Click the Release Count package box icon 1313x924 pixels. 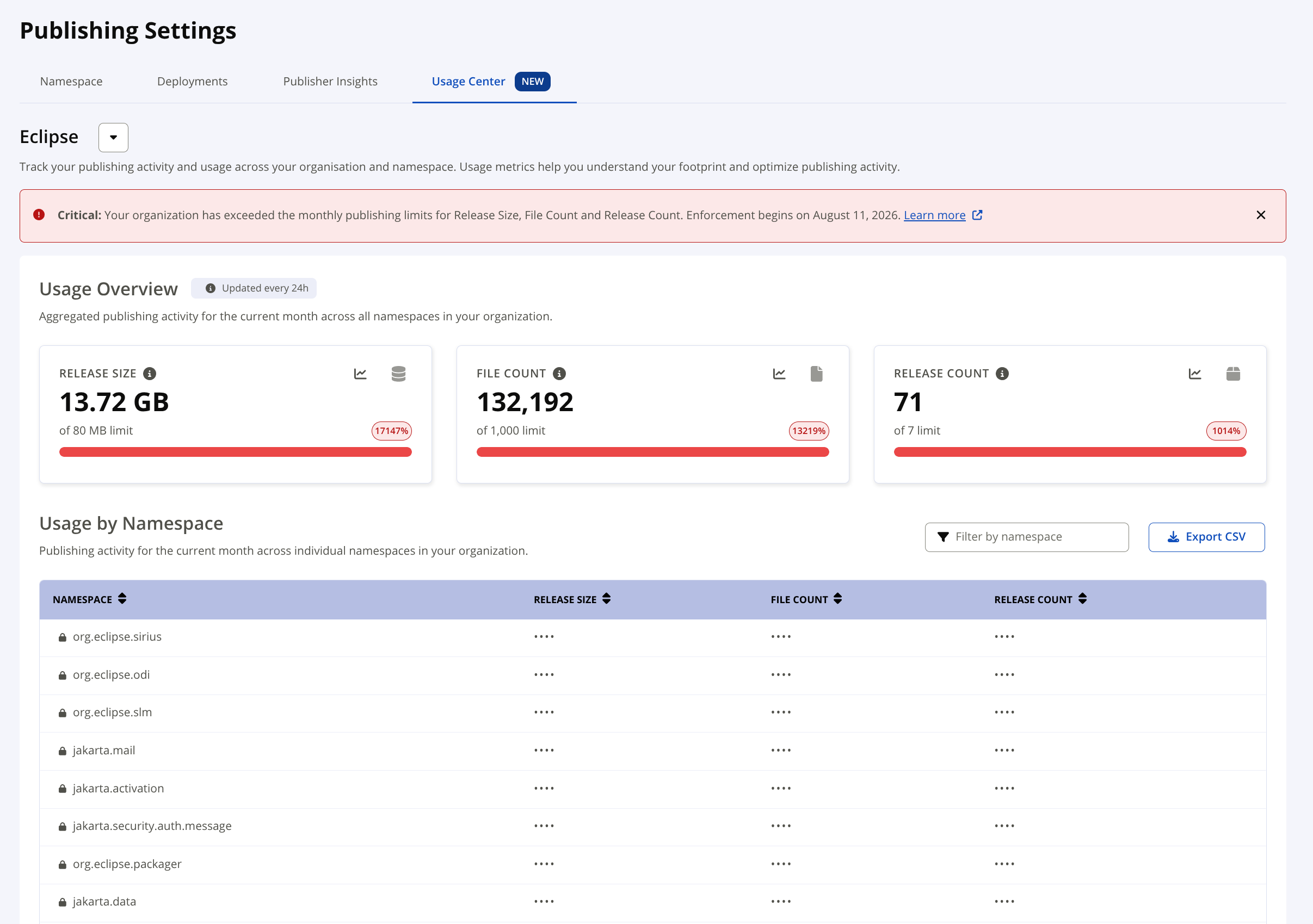(1234, 374)
